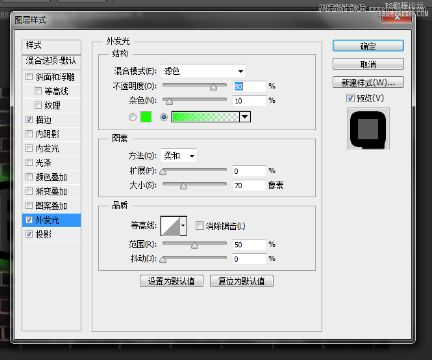Image resolution: width=439 pixels, height=363 pixels.
Task: Enable the 内阴影 checkbox
Action: pos(29,134)
